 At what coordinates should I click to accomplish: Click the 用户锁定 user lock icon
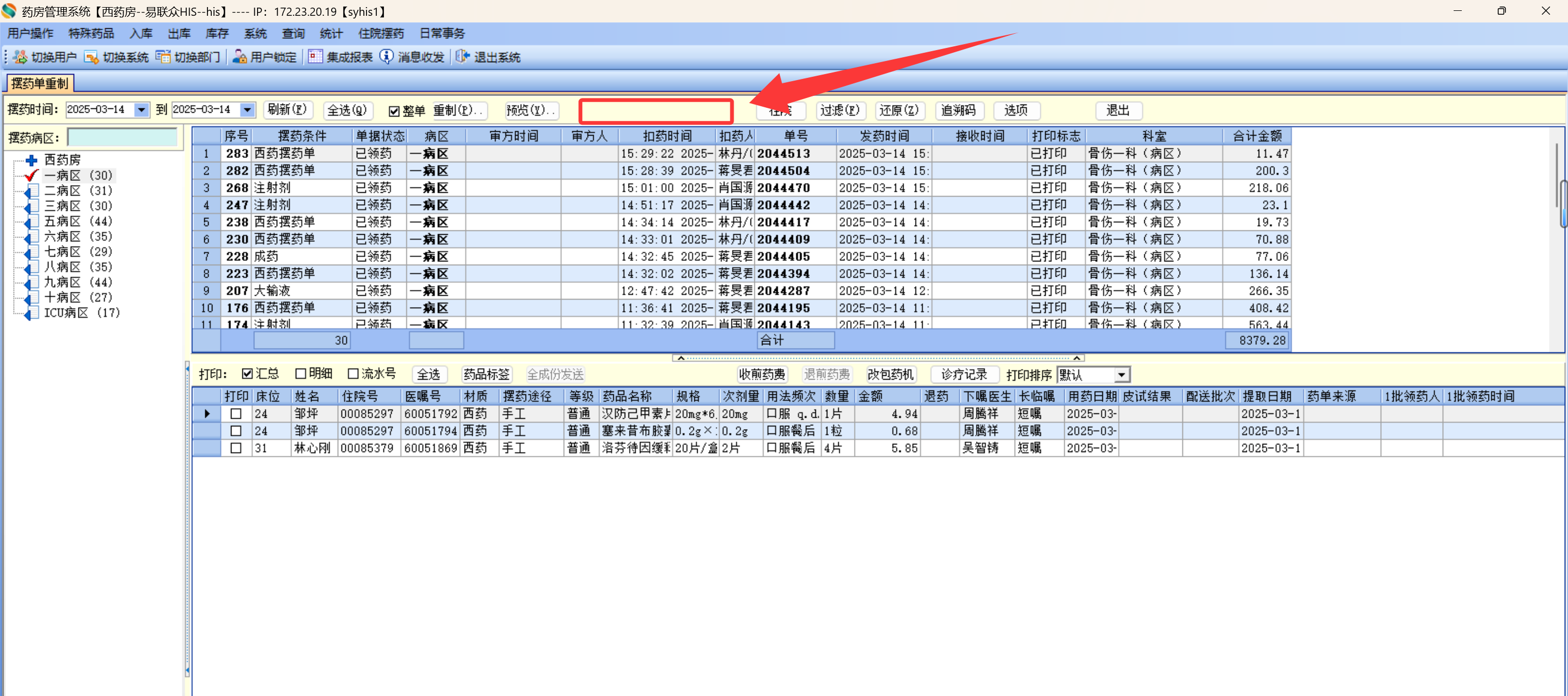coord(239,57)
